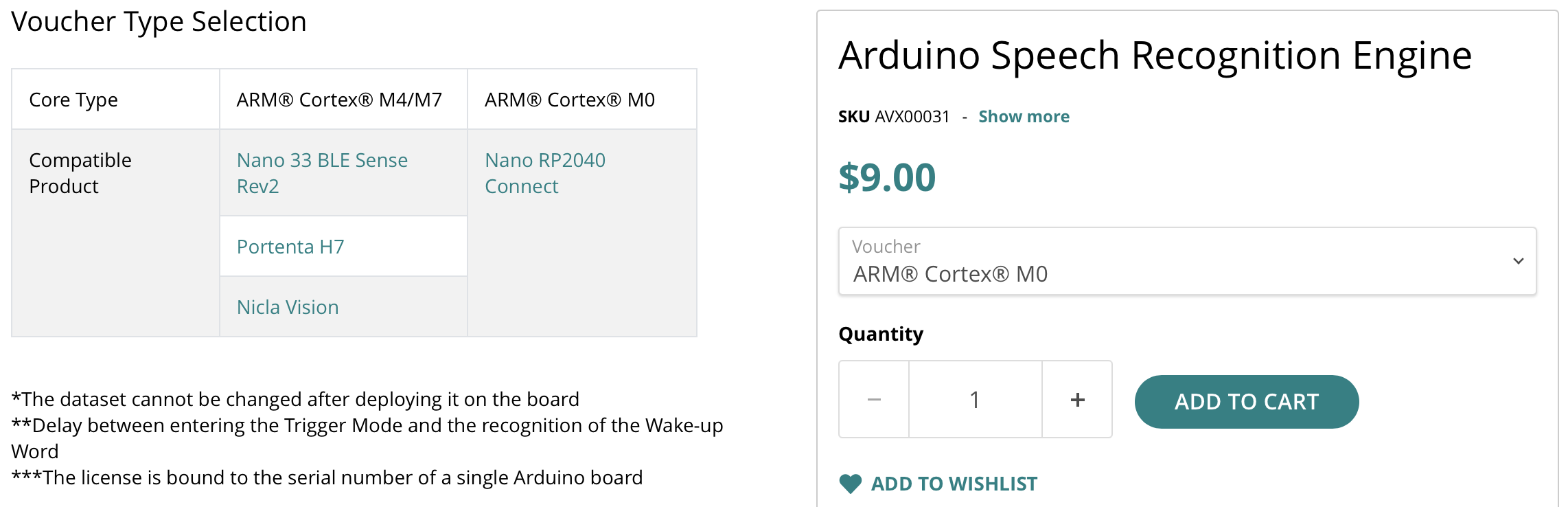The image size is (1568, 507).
Task: Open the Voucher selection showing Cortex M0
Action: (1167, 262)
